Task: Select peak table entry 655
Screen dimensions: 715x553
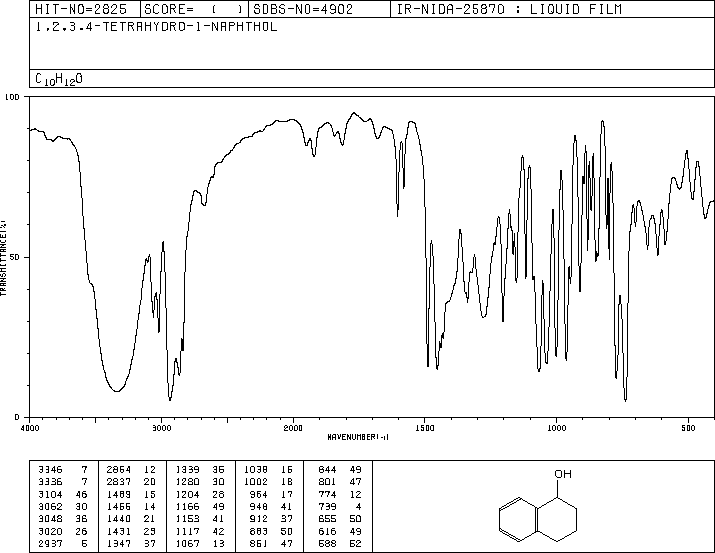Action: point(327,519)
